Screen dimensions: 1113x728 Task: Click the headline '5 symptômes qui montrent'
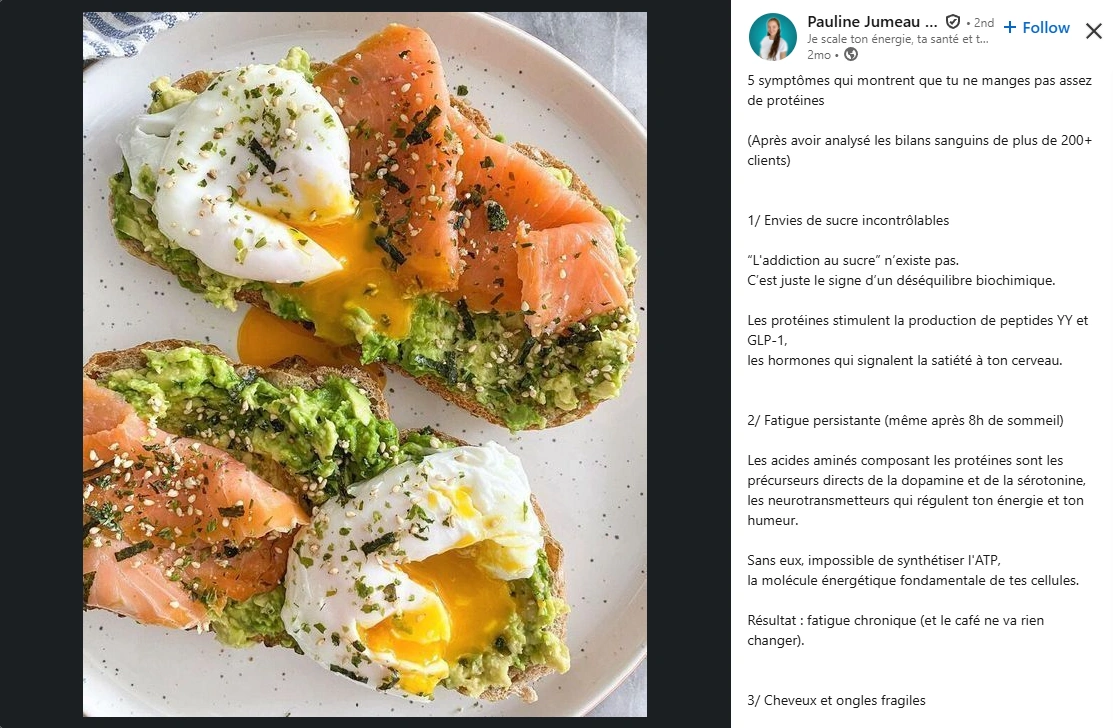point(919,90)
